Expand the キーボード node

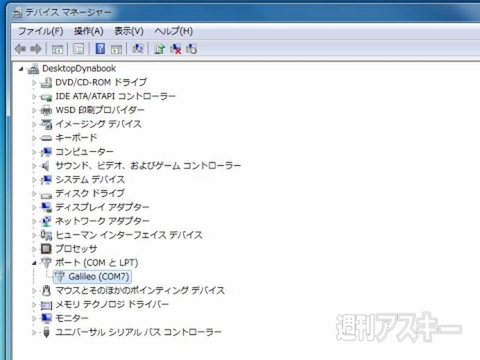click(34, 138)
